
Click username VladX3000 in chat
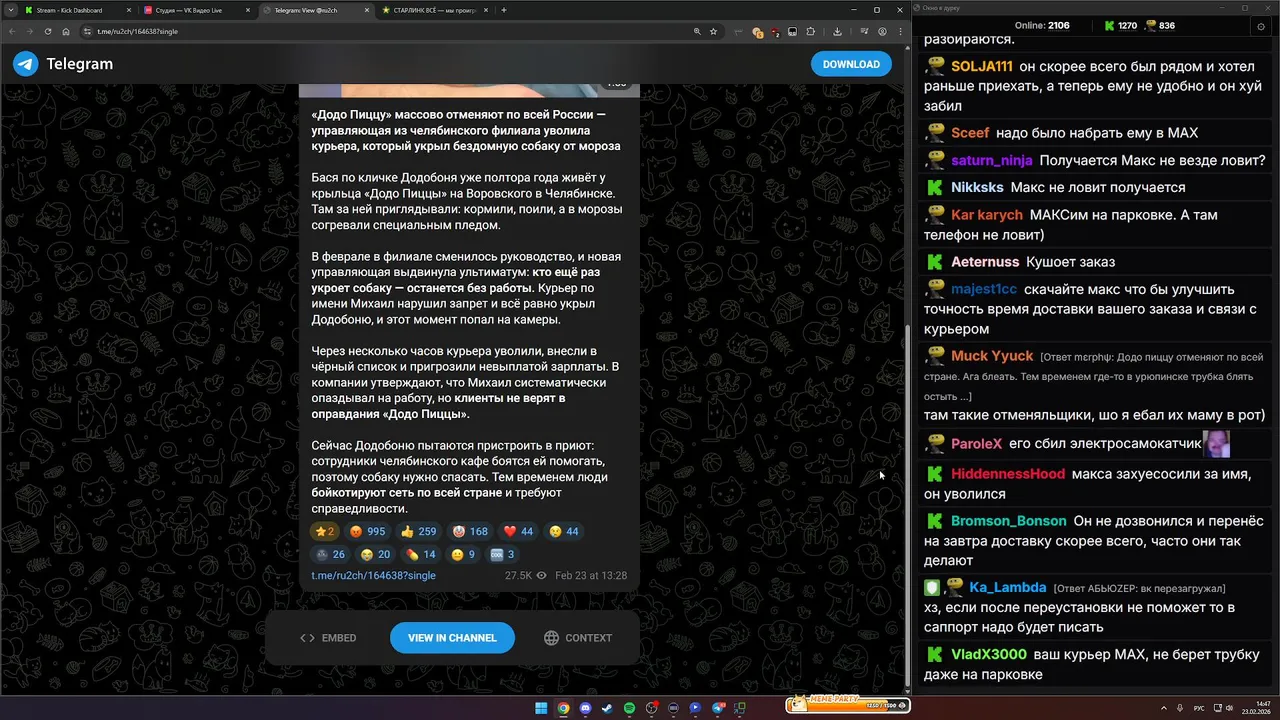pos(989,654)
